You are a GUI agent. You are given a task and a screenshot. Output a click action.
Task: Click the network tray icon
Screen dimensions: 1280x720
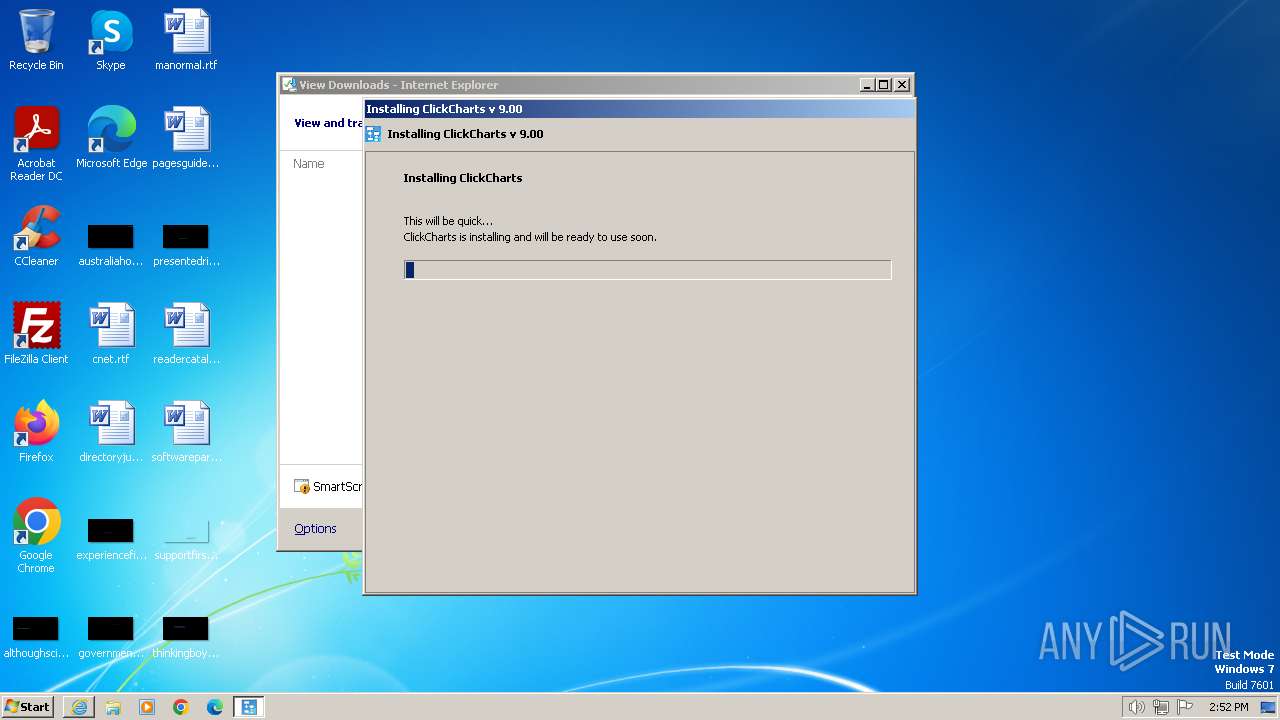coord(1161,707)
